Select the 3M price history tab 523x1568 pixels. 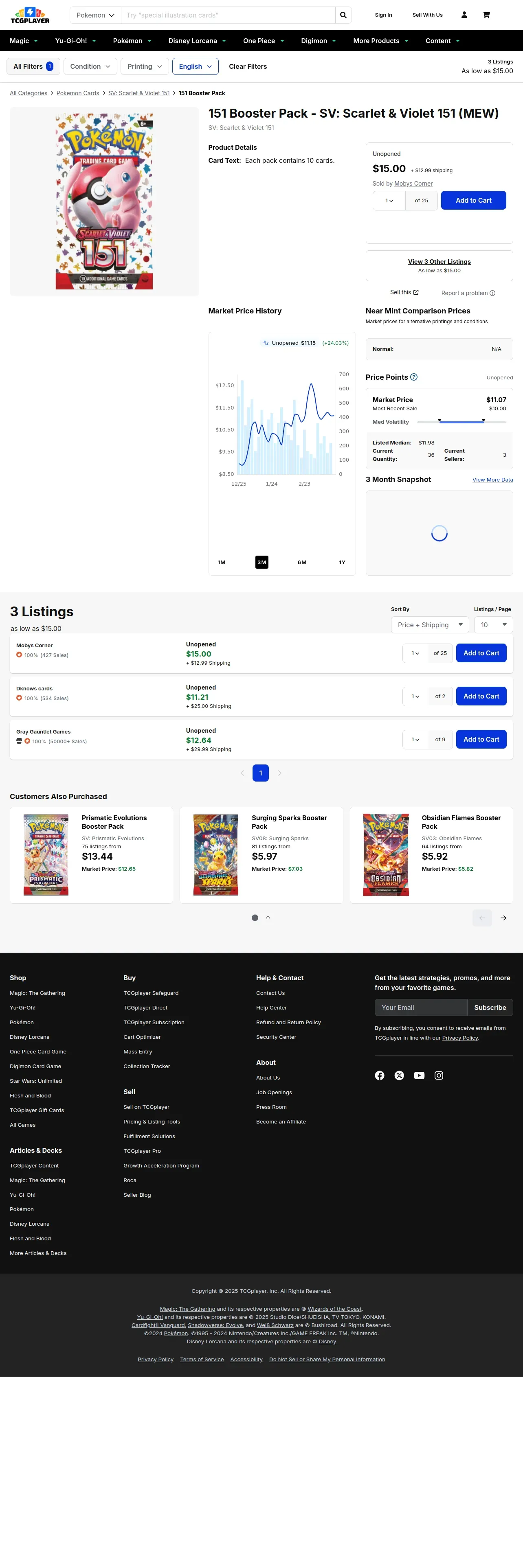(262, 563)
